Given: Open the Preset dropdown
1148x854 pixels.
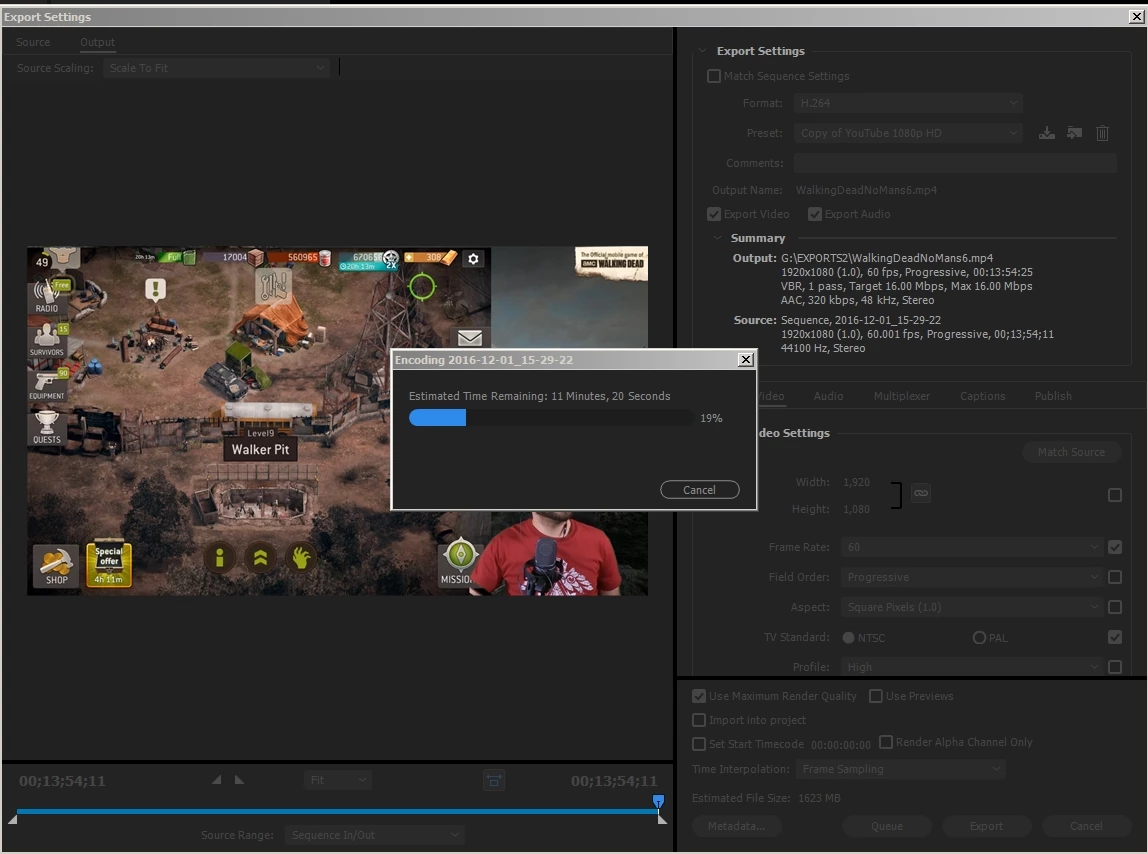Looking at the screenshot, I should point(908,133).
